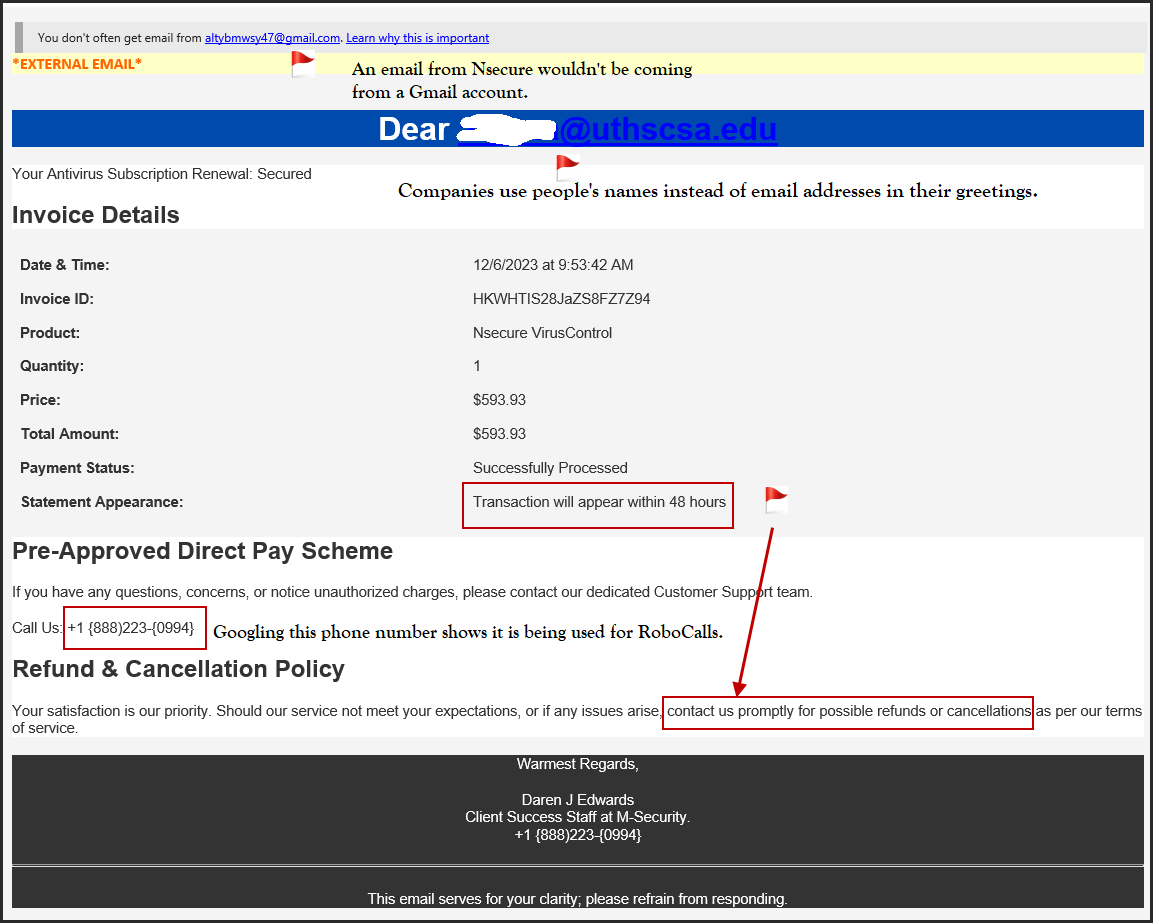1153x923 pixels.
Task: Click the red flag below the Dear greeting banner
Action: (567, 167)
